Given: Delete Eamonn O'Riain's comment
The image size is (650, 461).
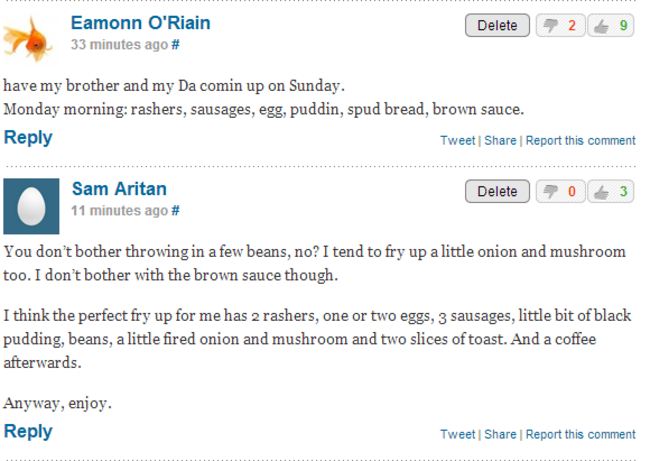Looking at the screenshot, I should [x=497, y=26].
